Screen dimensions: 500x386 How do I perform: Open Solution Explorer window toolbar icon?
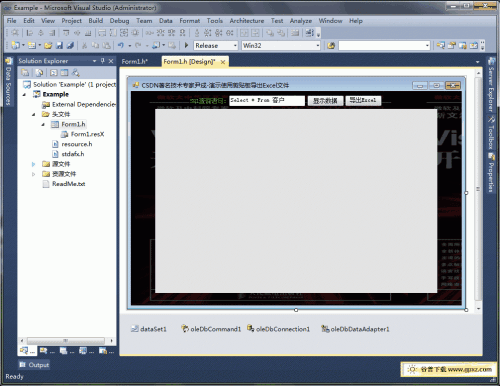click(x=440, y=45)
